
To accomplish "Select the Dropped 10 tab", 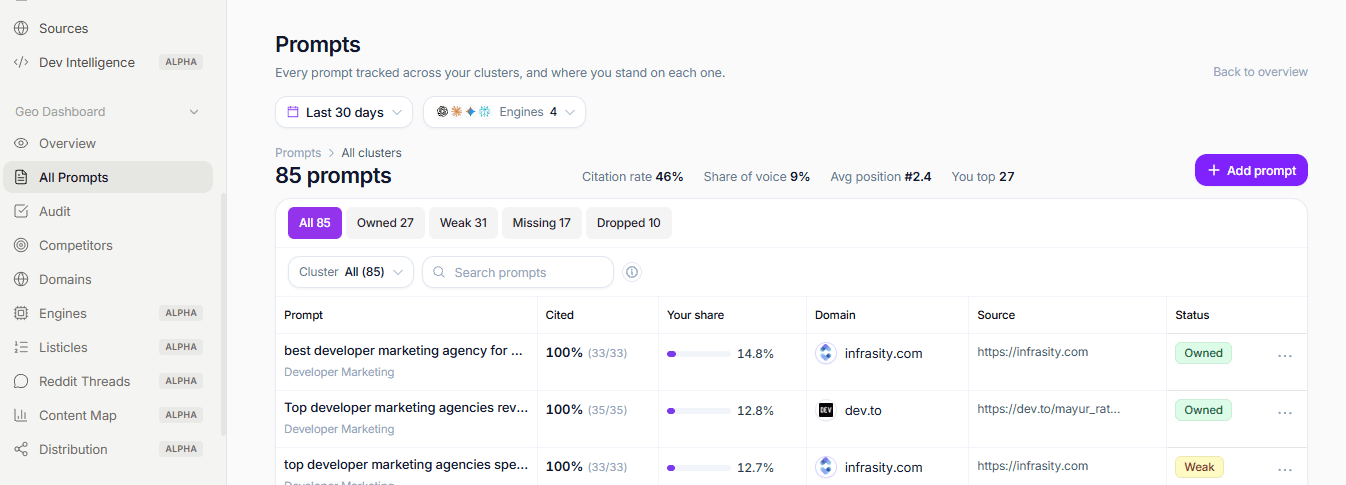I will coord(629,223).
